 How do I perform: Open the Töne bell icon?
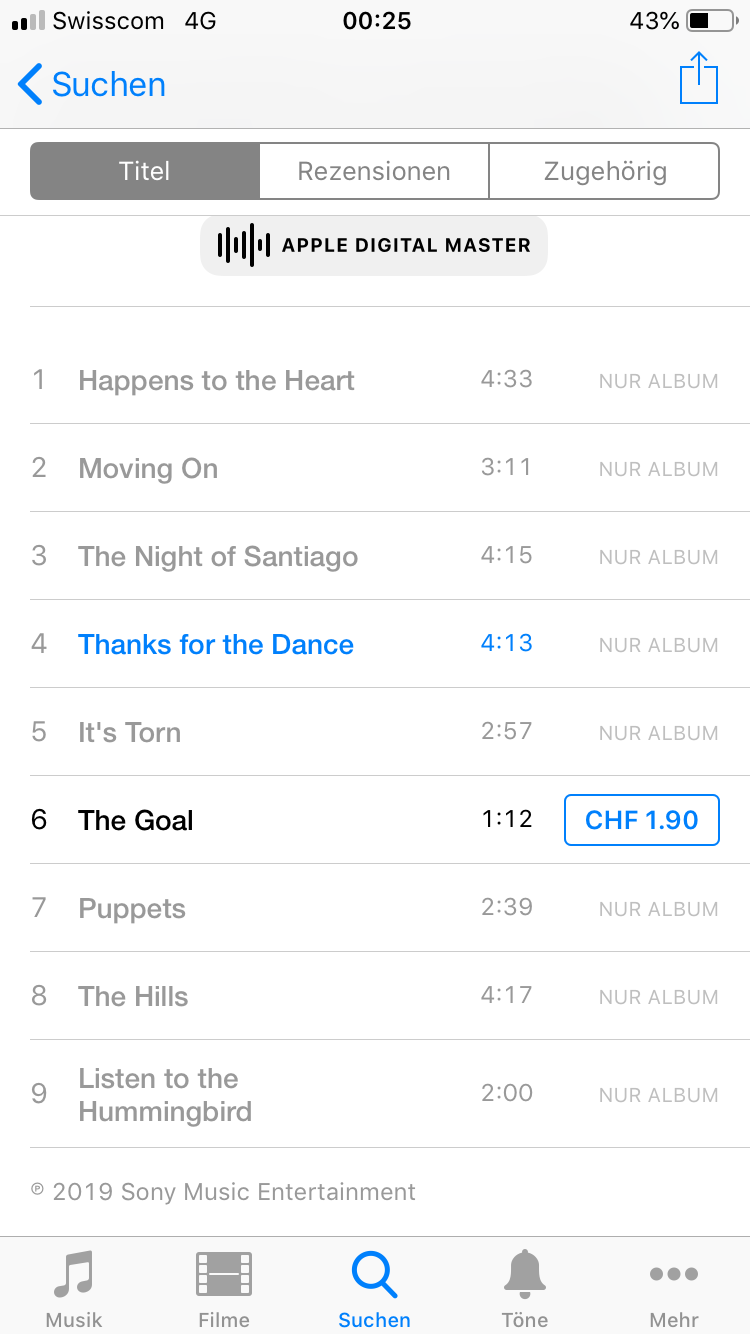click(x=525, y=1274)
